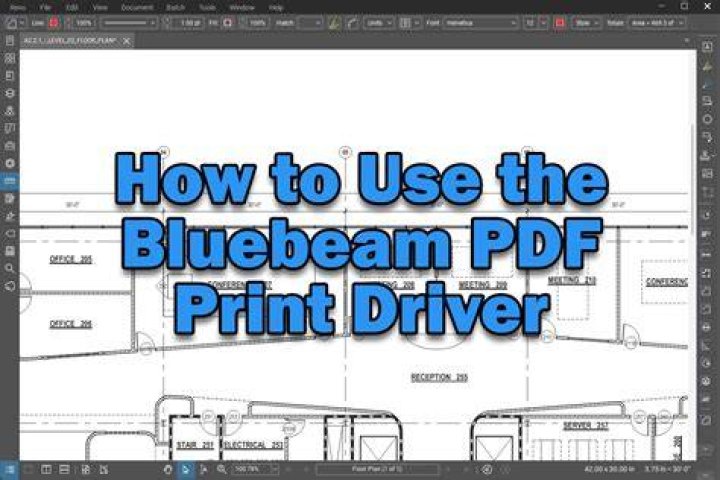Click the 42.00 x 30.00 in page size readout
Viewport: 720px width, 480px height.
pyautogui.click(x=609, y=469)
